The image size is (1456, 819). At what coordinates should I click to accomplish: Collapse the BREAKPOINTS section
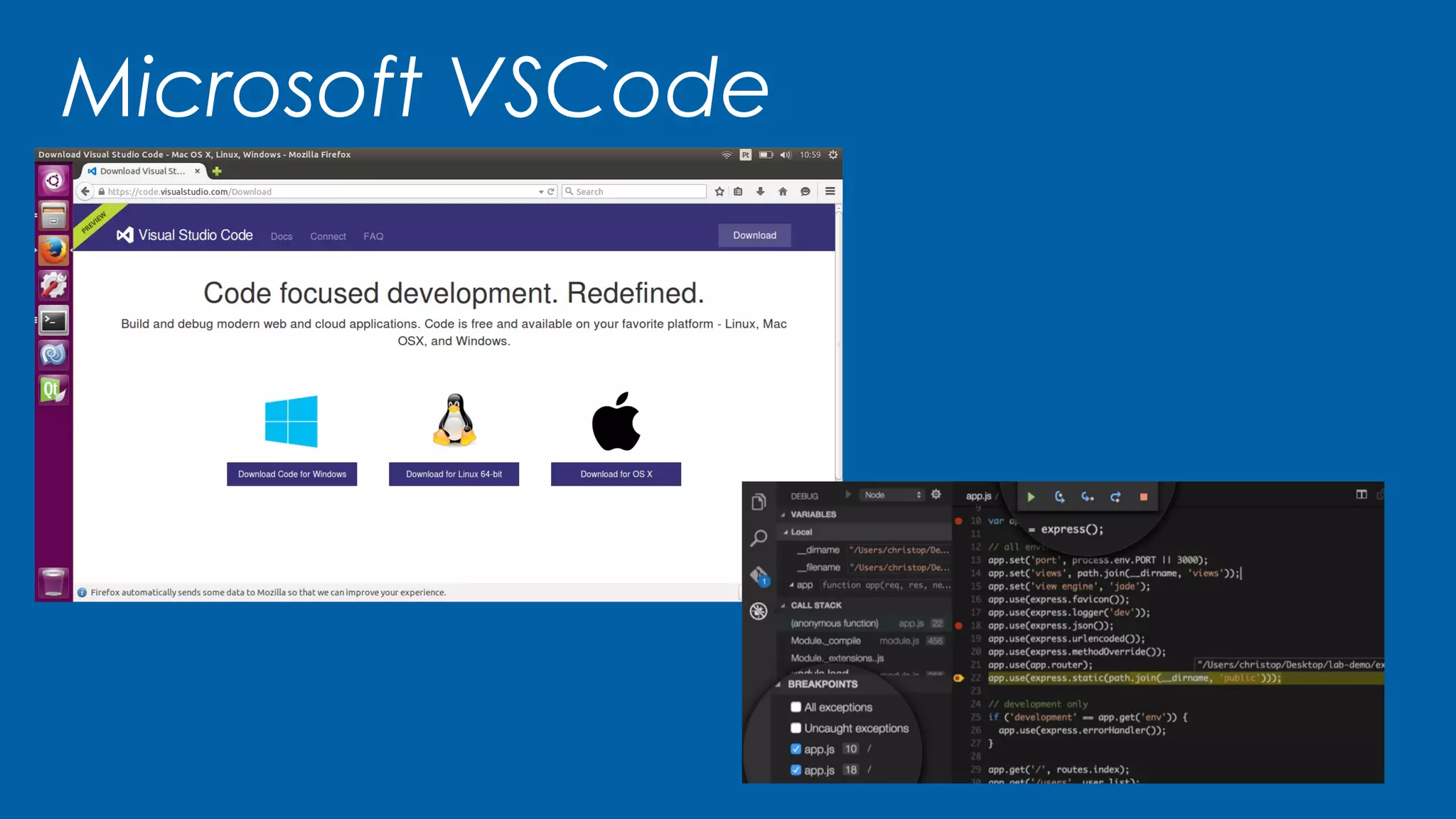coord(778,685)
